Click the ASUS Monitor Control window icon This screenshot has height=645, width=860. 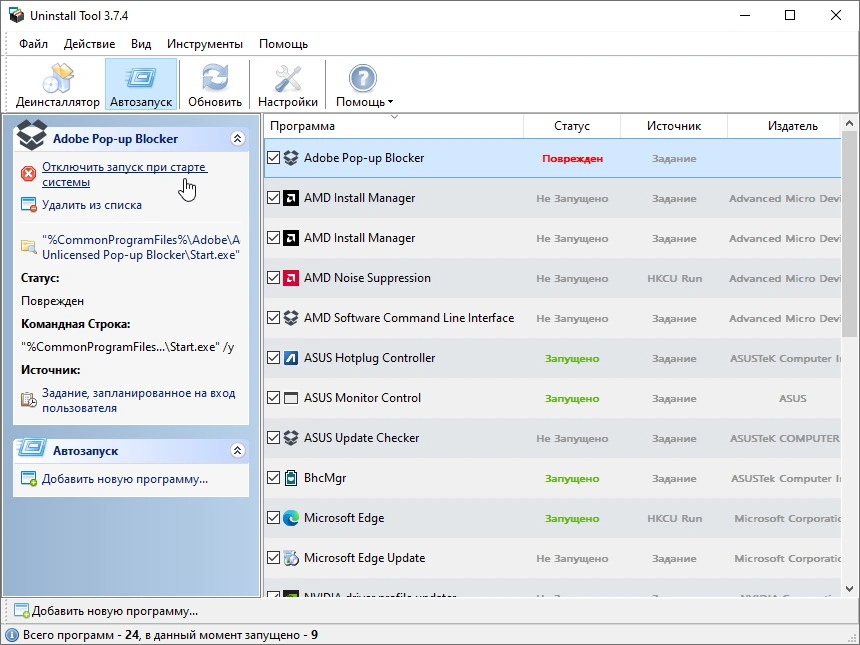point(291,398)
